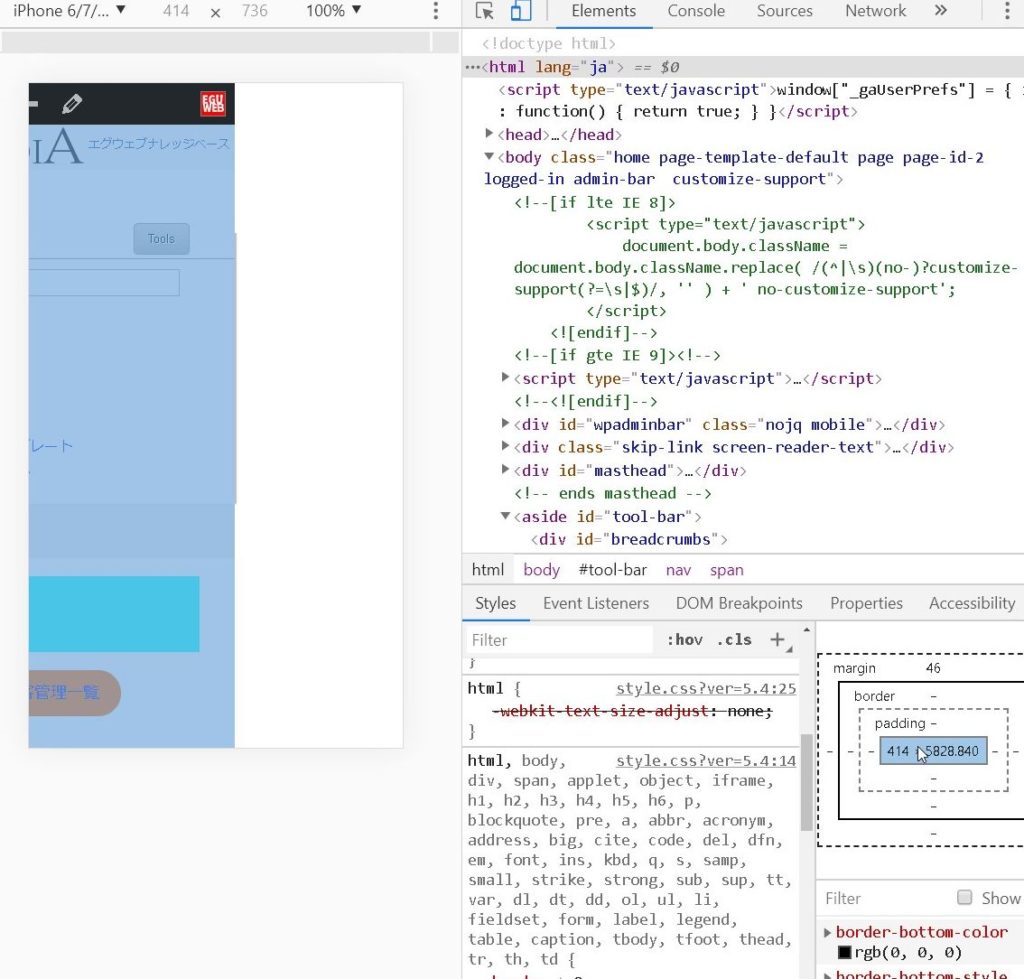
Task: Click the red EGU WEB logo icon
Action: [213, 103]
